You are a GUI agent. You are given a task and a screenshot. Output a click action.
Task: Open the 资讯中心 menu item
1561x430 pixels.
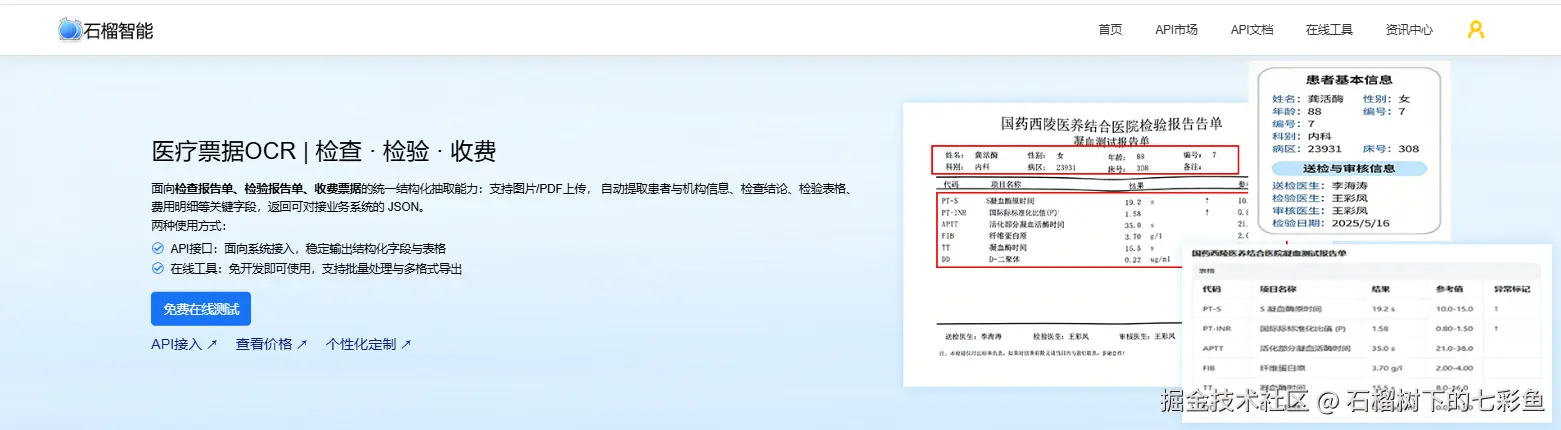(1409, 30)
